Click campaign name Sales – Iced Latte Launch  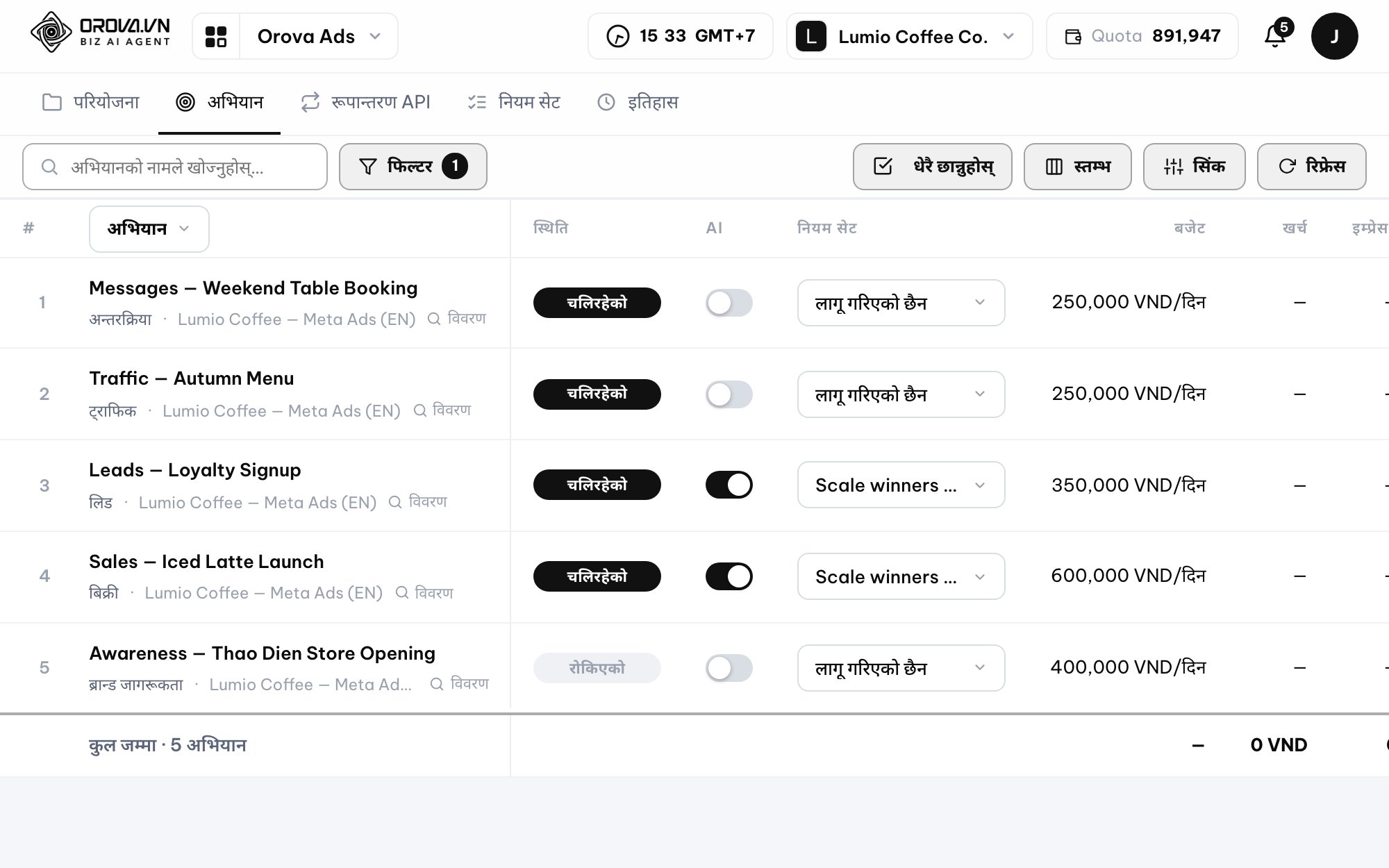pyautogui.click(x=206, y=562)
